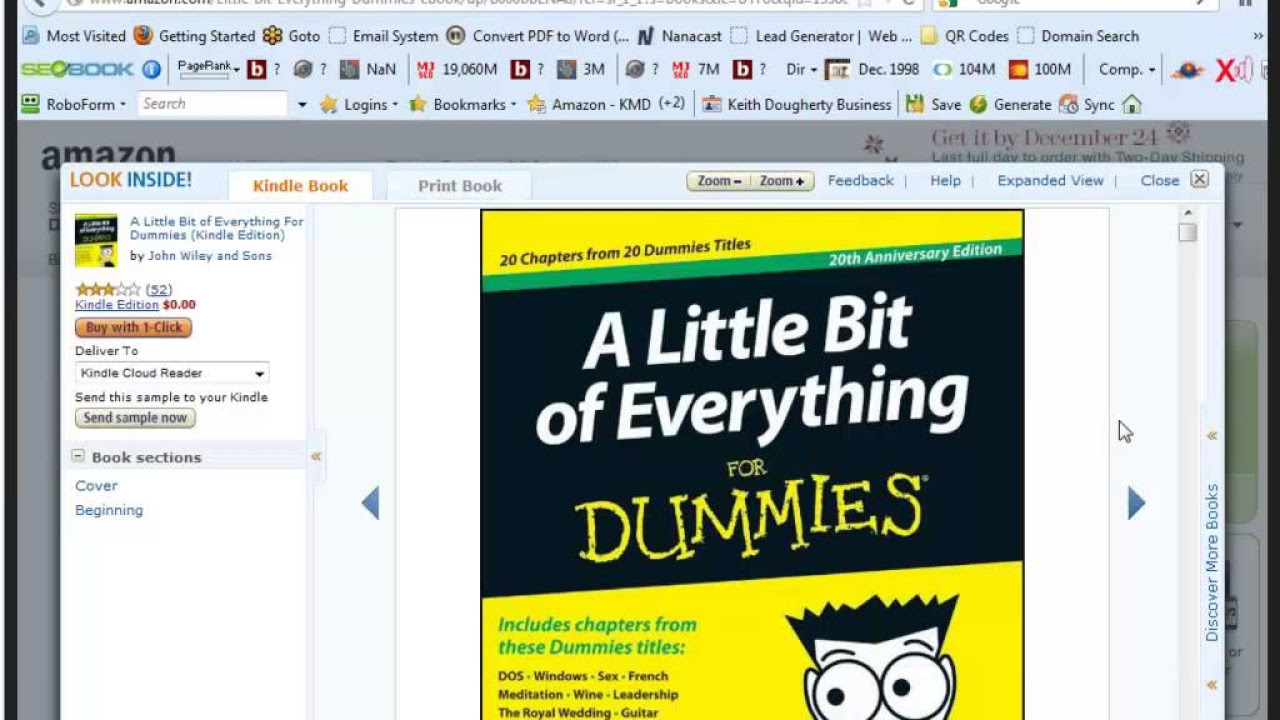Screen dimensions: 1280x720
Task: Open the RoboForm search dropdown arrow
Action: (302, 104)
